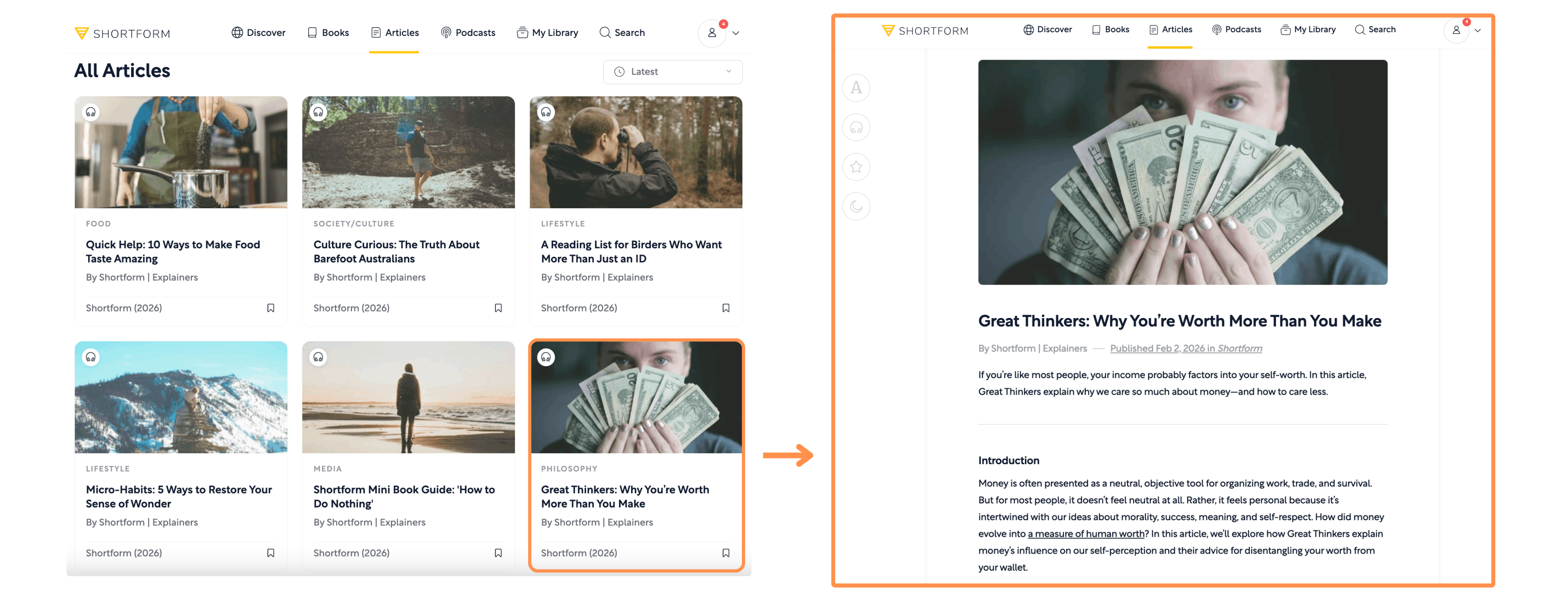Click the user profile icon in the left header
1568x601 pixels.
coord(712,33)
